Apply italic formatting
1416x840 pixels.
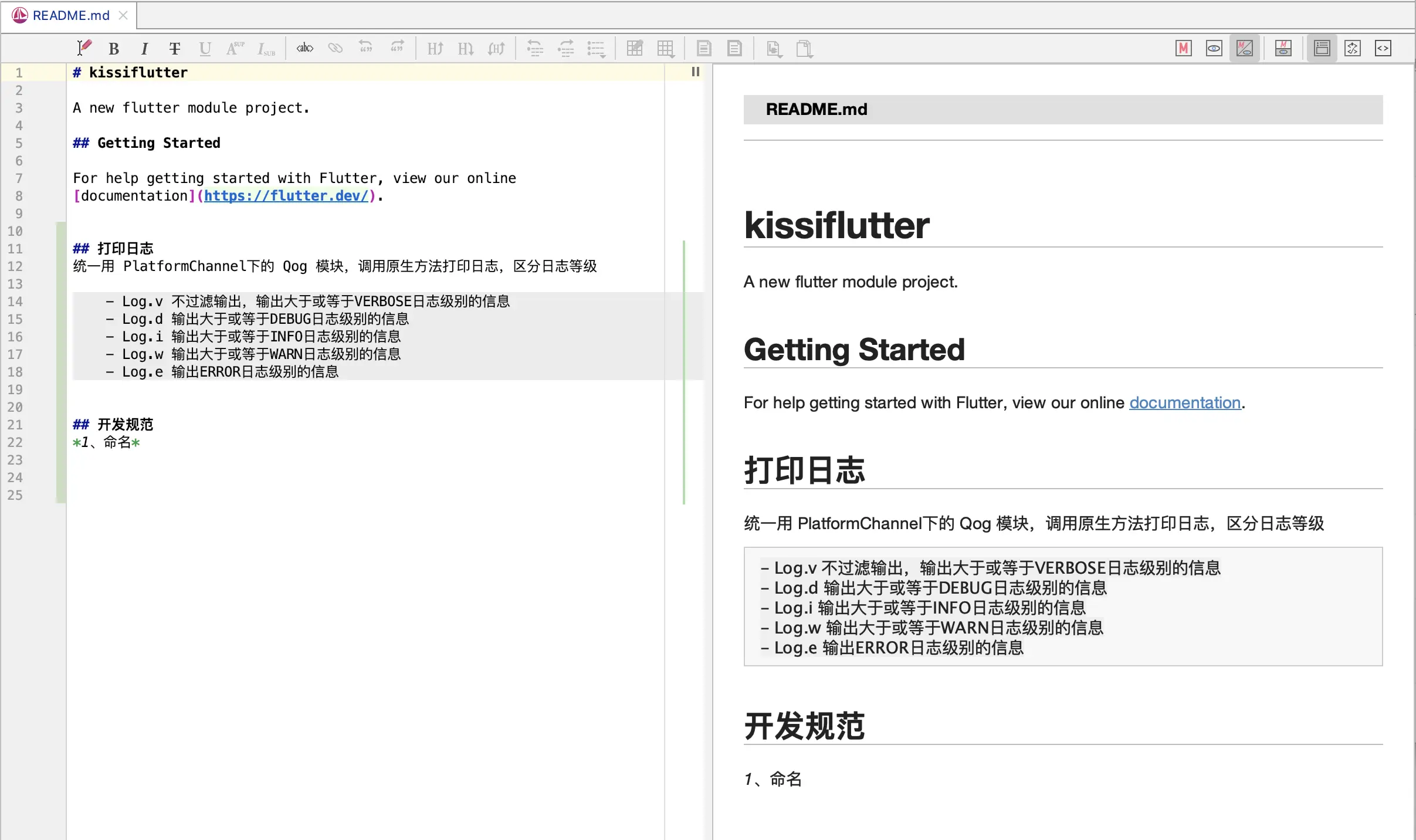coord(144,49)
